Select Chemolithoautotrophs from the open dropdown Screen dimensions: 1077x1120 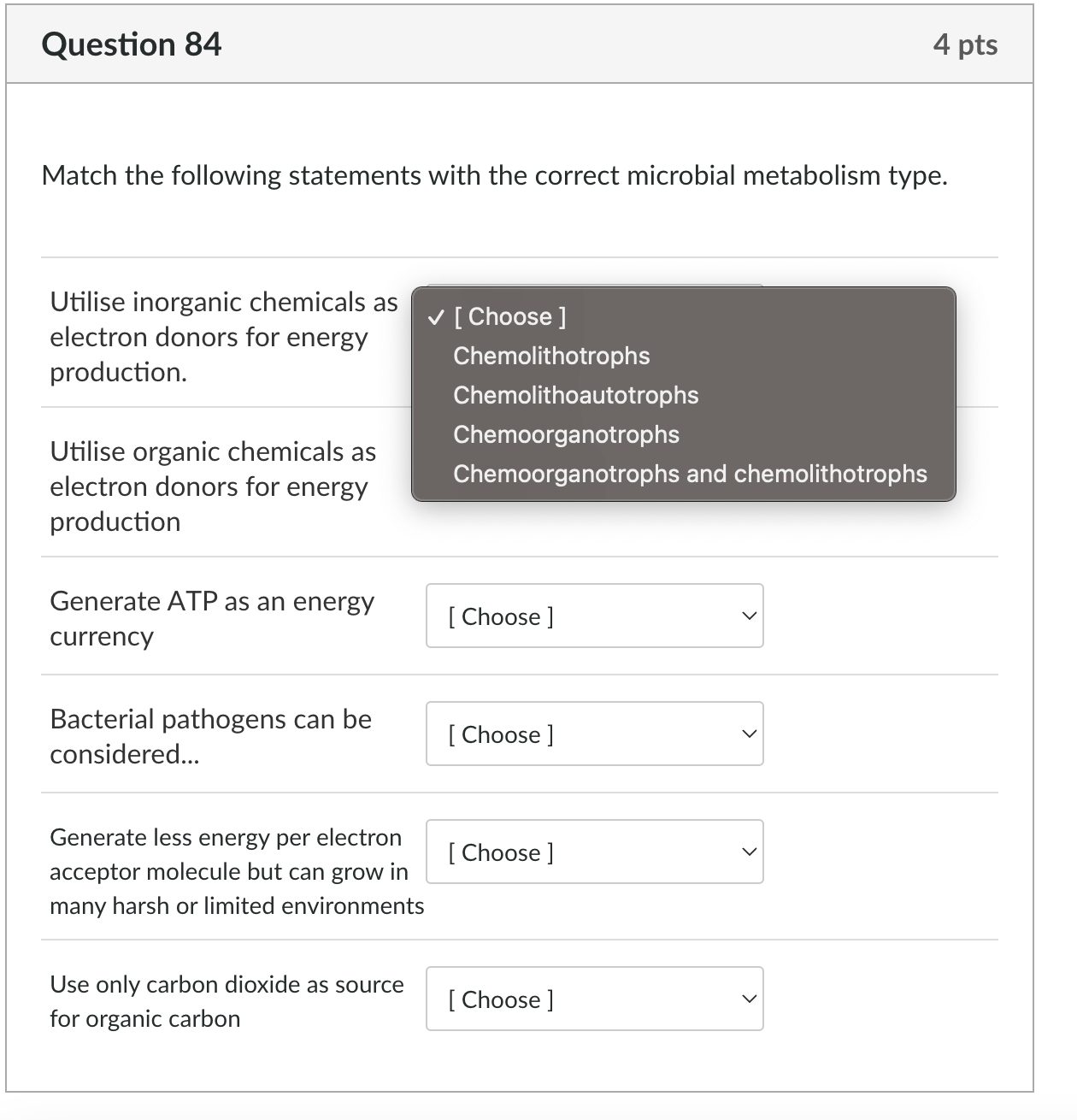tap(575, 395)
